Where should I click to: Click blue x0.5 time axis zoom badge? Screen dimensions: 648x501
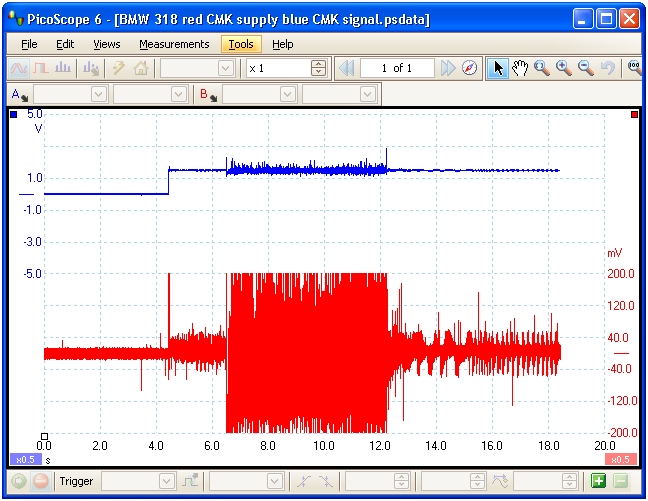[25, 459]
